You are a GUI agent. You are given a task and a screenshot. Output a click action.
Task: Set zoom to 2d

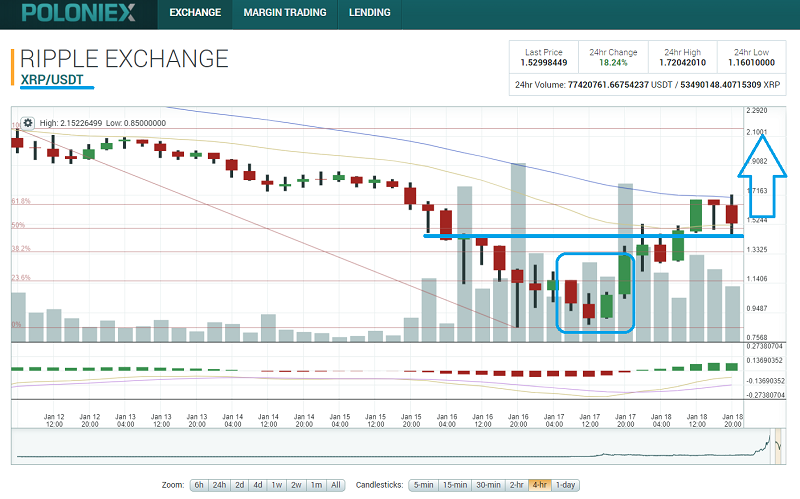pos(240,485)
